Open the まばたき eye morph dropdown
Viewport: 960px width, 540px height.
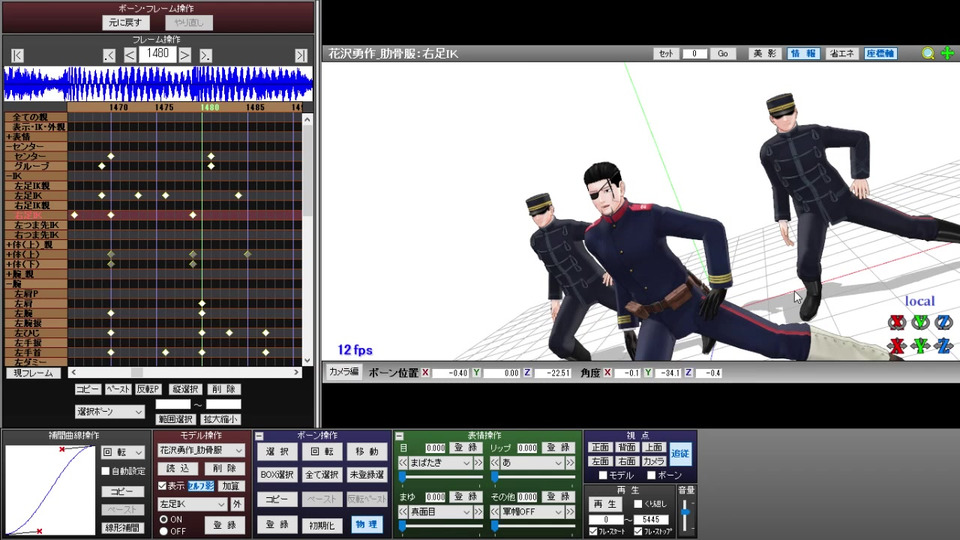point(439,463)
